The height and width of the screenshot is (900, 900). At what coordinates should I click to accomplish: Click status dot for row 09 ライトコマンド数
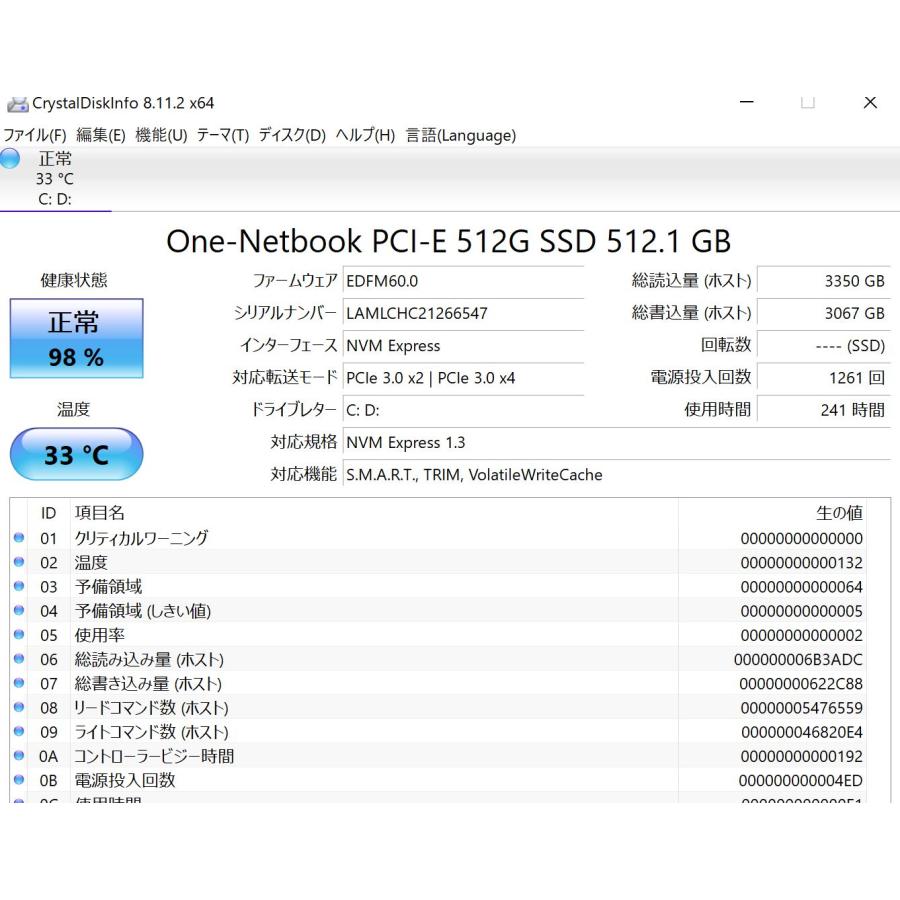coord(19,731)
